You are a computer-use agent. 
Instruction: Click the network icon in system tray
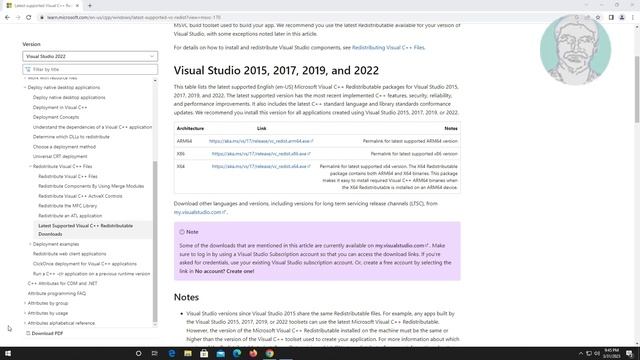pos(589,353)
